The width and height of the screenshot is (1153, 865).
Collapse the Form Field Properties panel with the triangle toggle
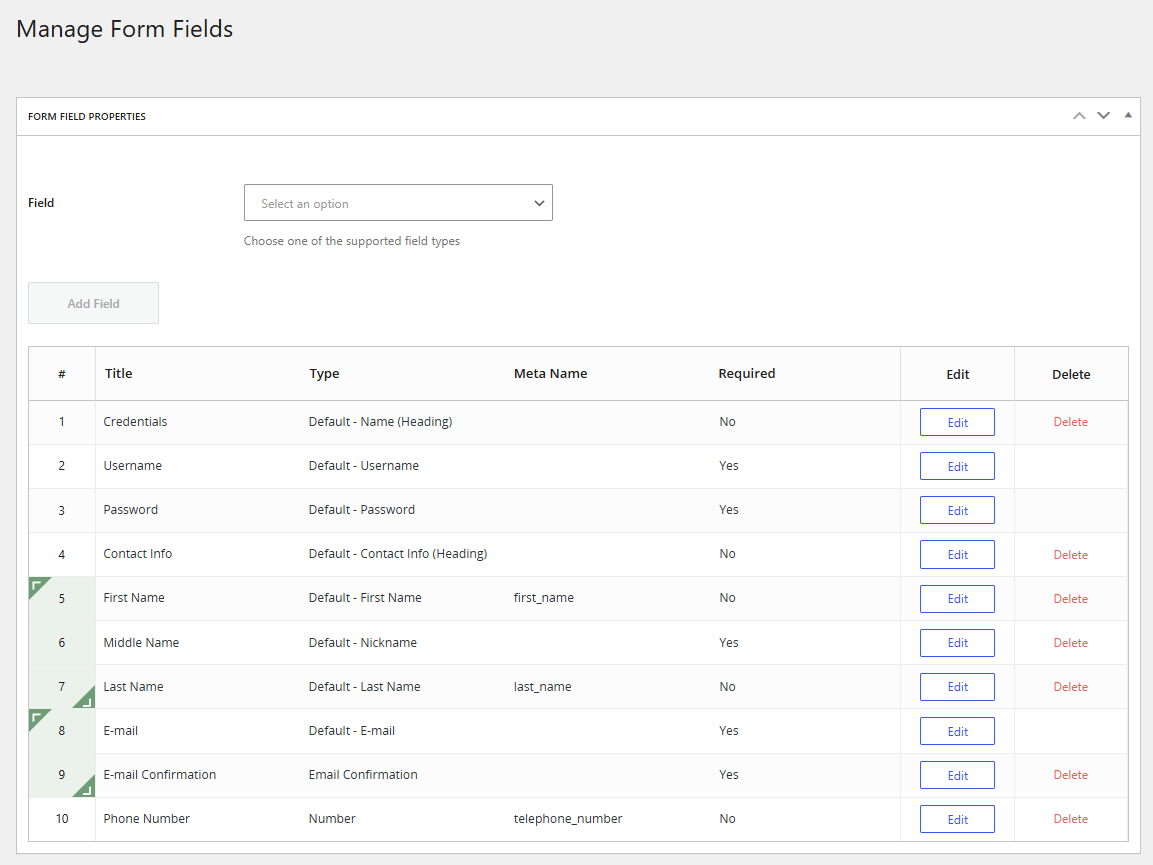tap(1128, 115)
